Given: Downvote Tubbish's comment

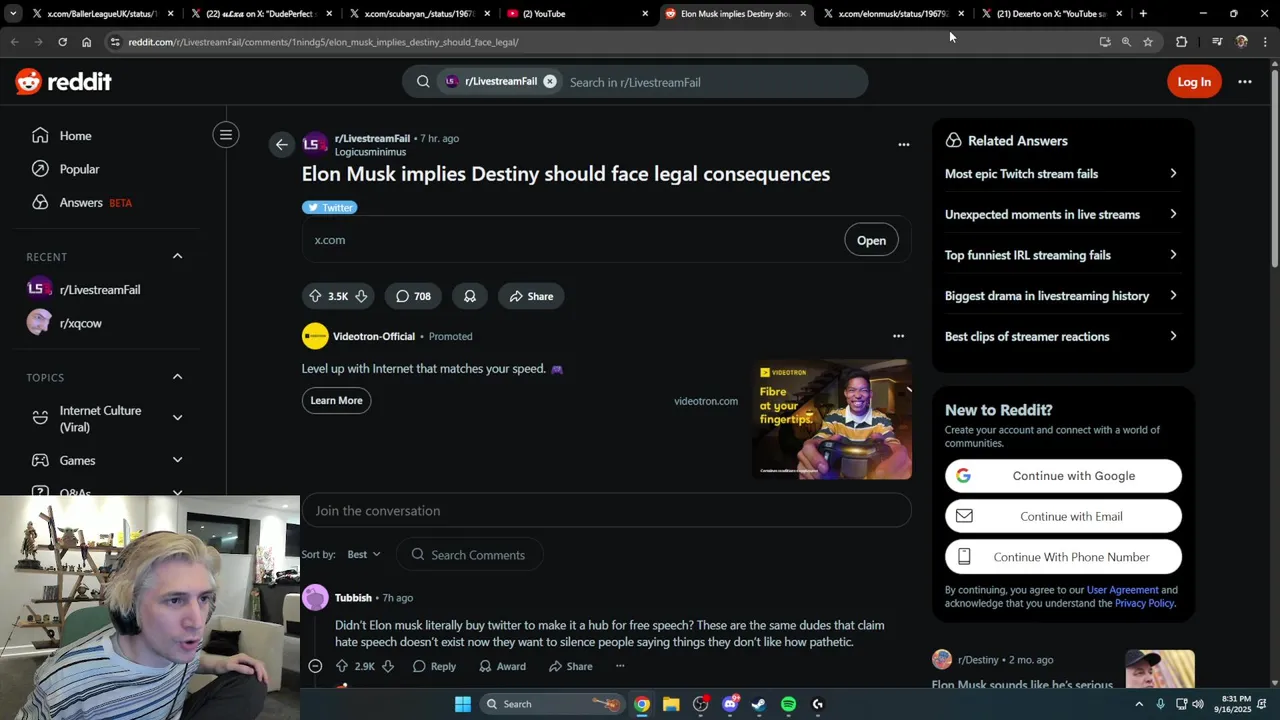Looking at the screenshot, I should [388, 666].
